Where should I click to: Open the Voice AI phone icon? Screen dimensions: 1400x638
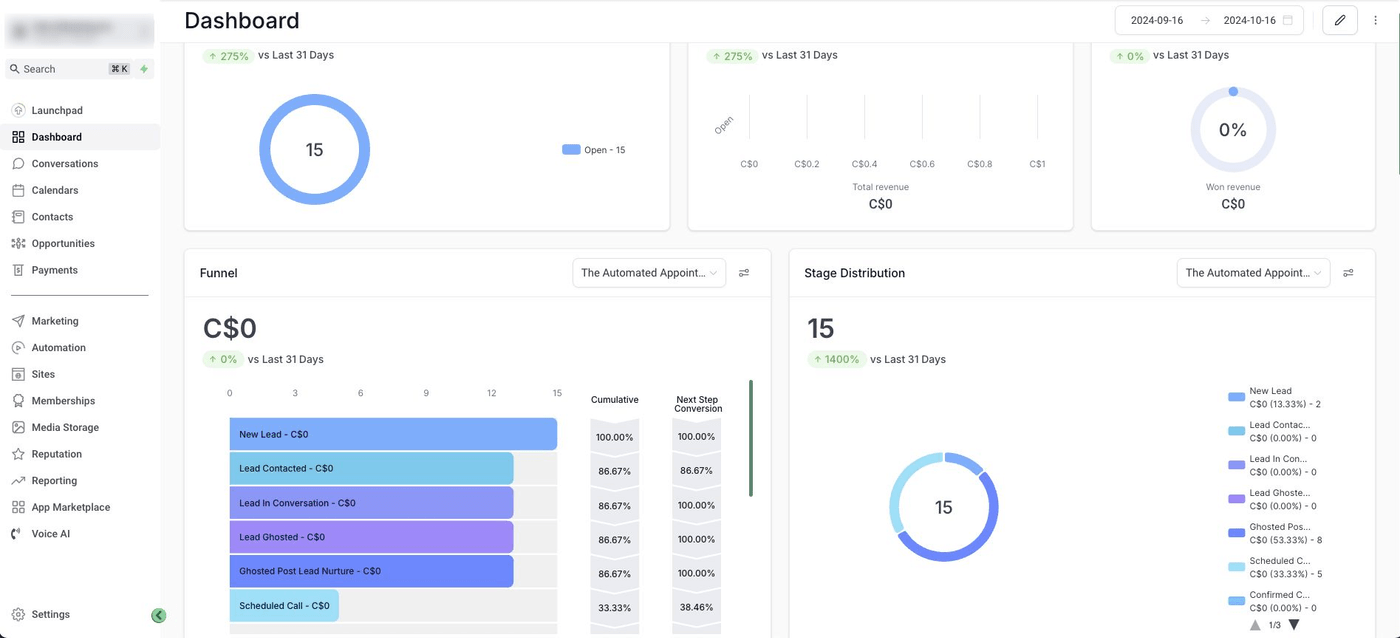tap(18, 534)
